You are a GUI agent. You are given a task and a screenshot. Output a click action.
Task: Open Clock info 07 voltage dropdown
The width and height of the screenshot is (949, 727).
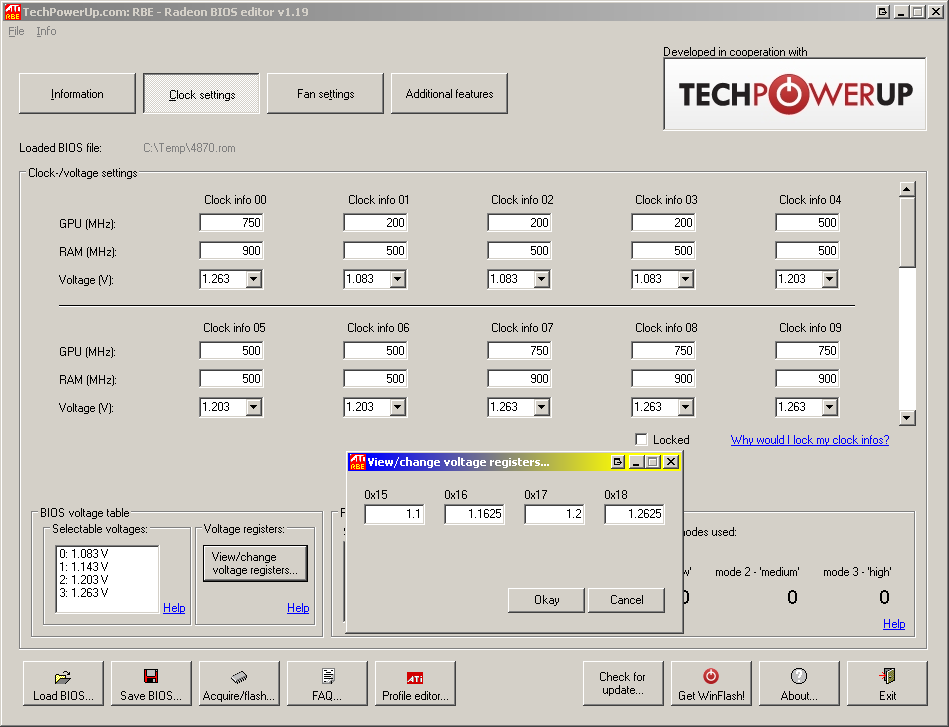pos(542,407)
